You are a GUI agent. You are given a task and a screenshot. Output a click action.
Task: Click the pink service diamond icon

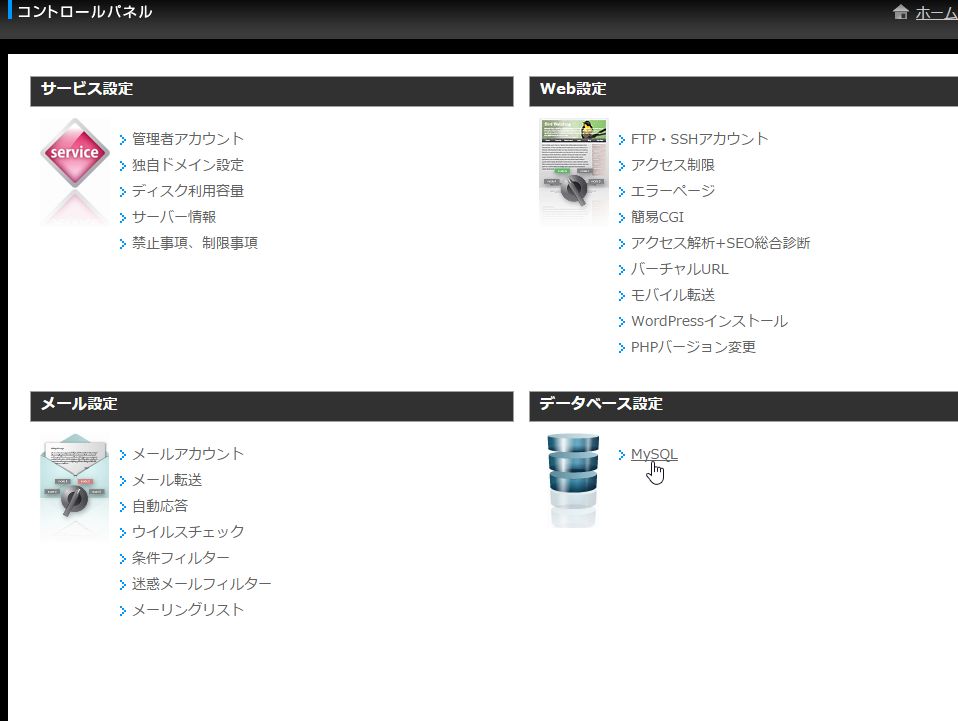[x=75, y=153]
